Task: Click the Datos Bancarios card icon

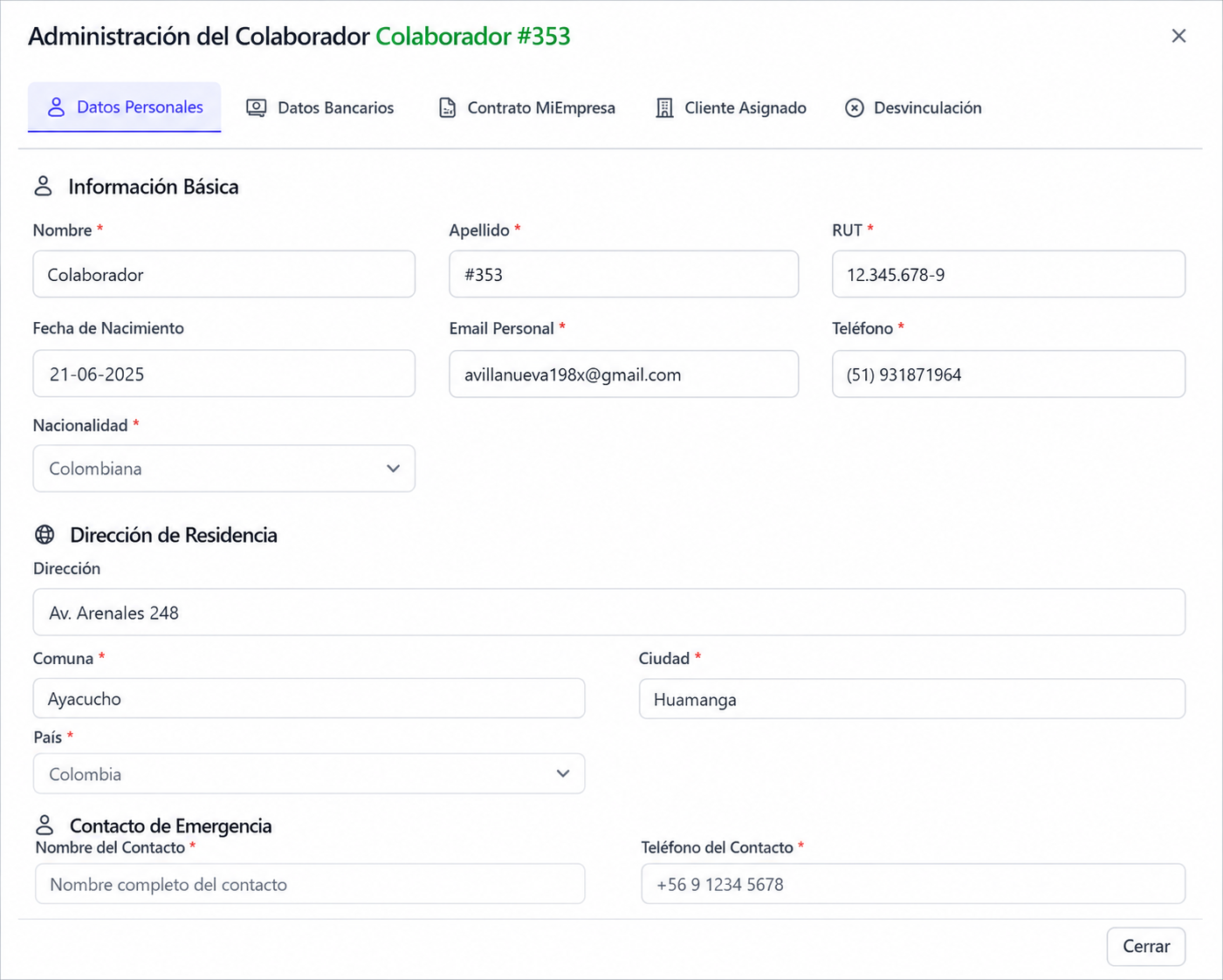Action: pyautogui.click(x=256, y=107)
